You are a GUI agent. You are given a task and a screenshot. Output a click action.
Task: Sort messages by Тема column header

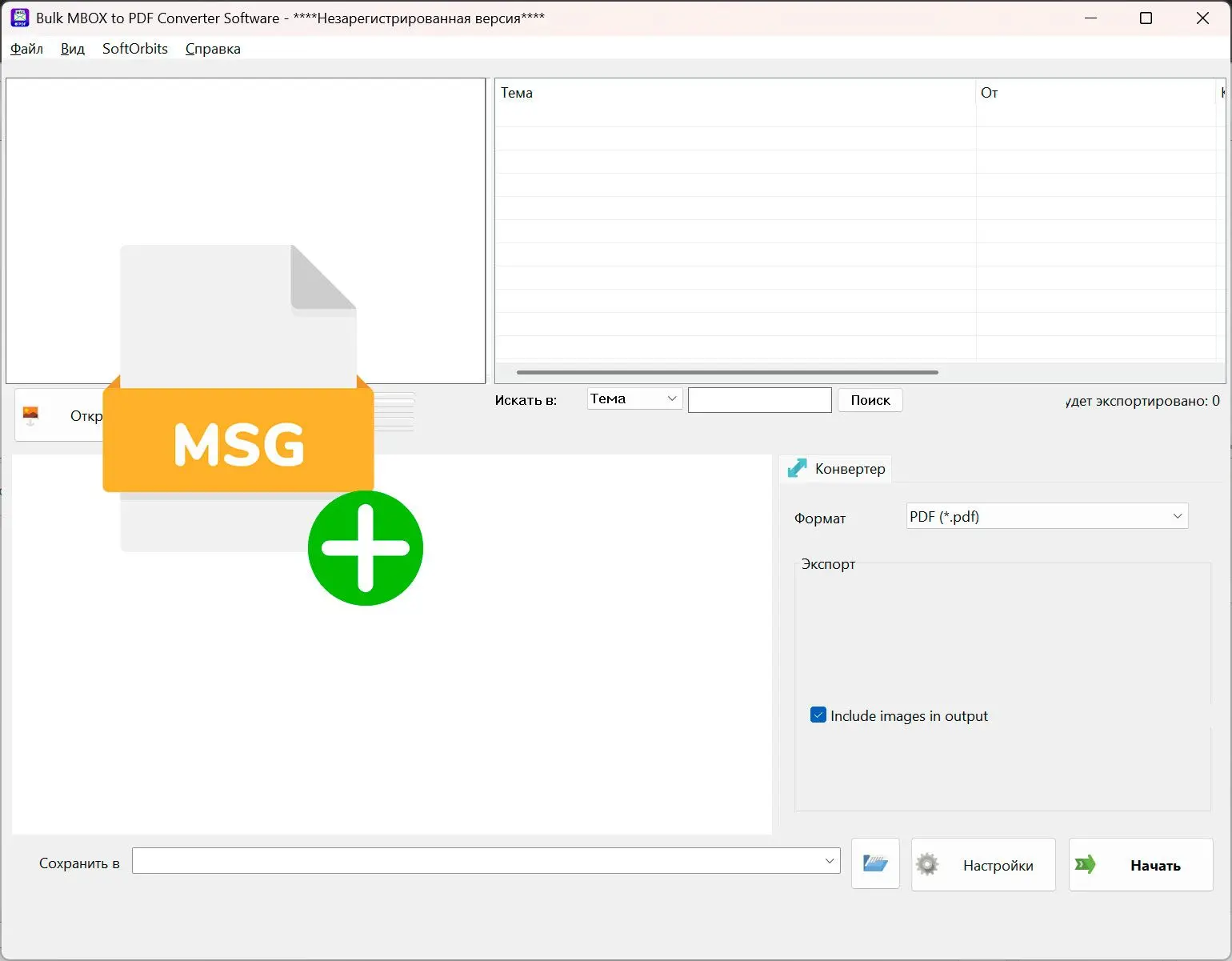click(735, 93)
